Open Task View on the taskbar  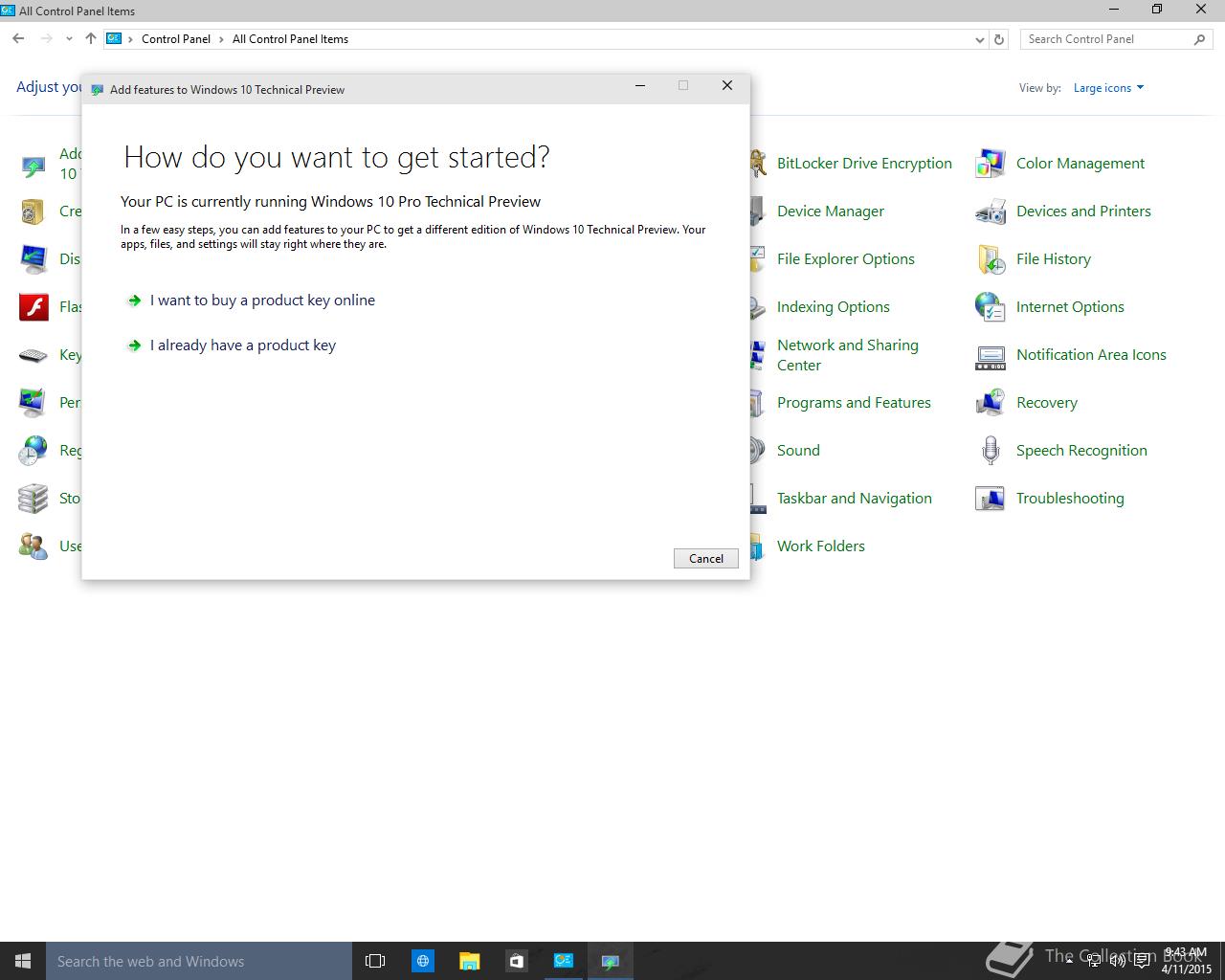coord(375,961)
